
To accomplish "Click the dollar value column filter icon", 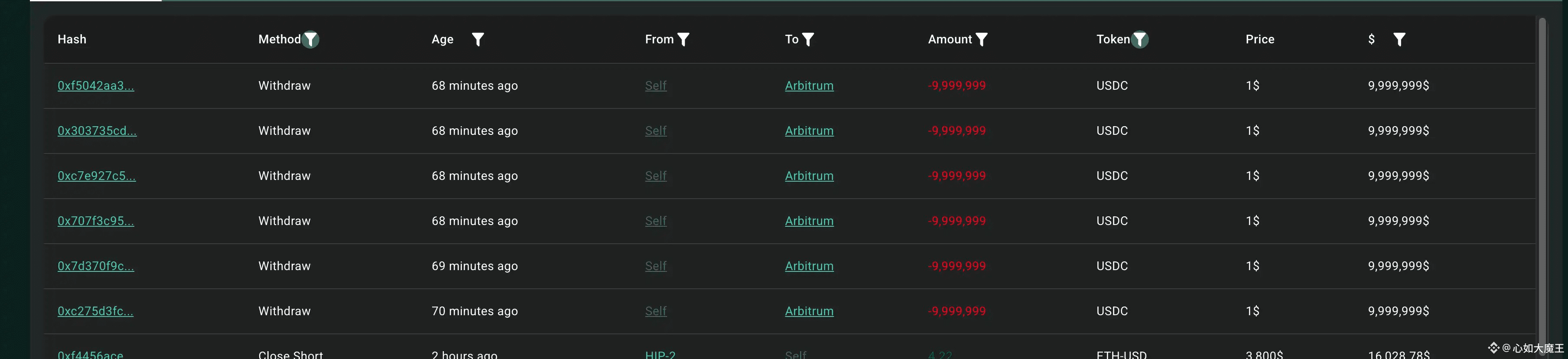I will 1399,39.
